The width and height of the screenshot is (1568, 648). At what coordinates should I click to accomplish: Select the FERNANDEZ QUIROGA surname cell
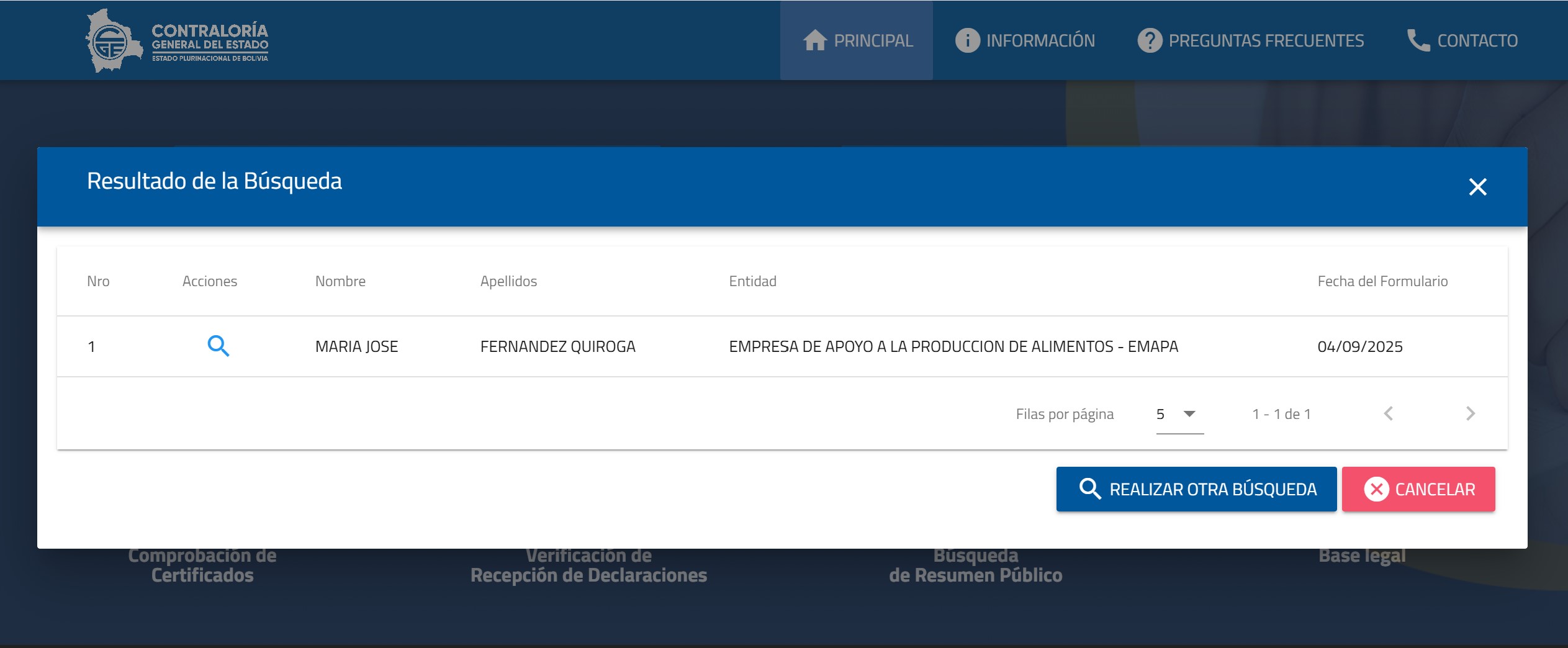[x=557, y=346]
